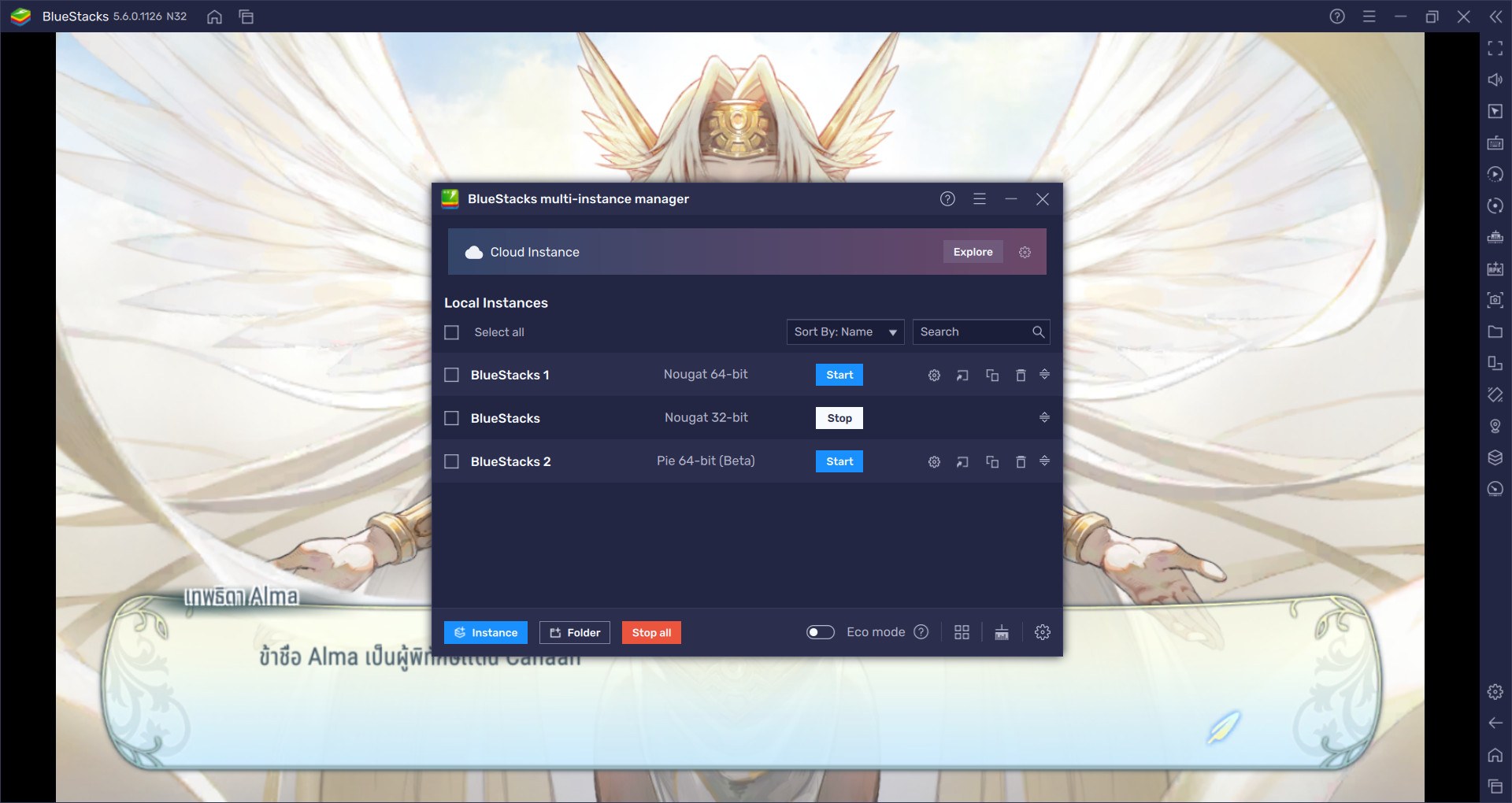Open BlueStacks settings gear in sidebar
Image resolution: width=1512 pixels, height=803 pixels.
[1495, 692]
